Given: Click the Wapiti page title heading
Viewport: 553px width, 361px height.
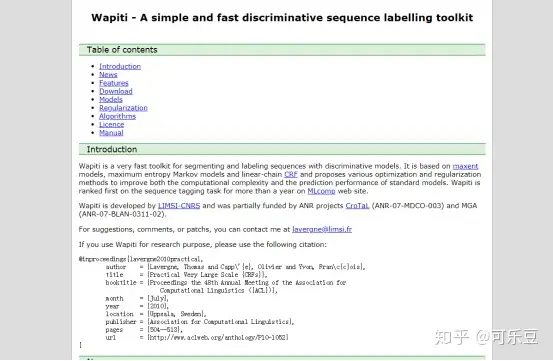Looking at the screenshot, I should pyautogui.click(x=282, y=18).
